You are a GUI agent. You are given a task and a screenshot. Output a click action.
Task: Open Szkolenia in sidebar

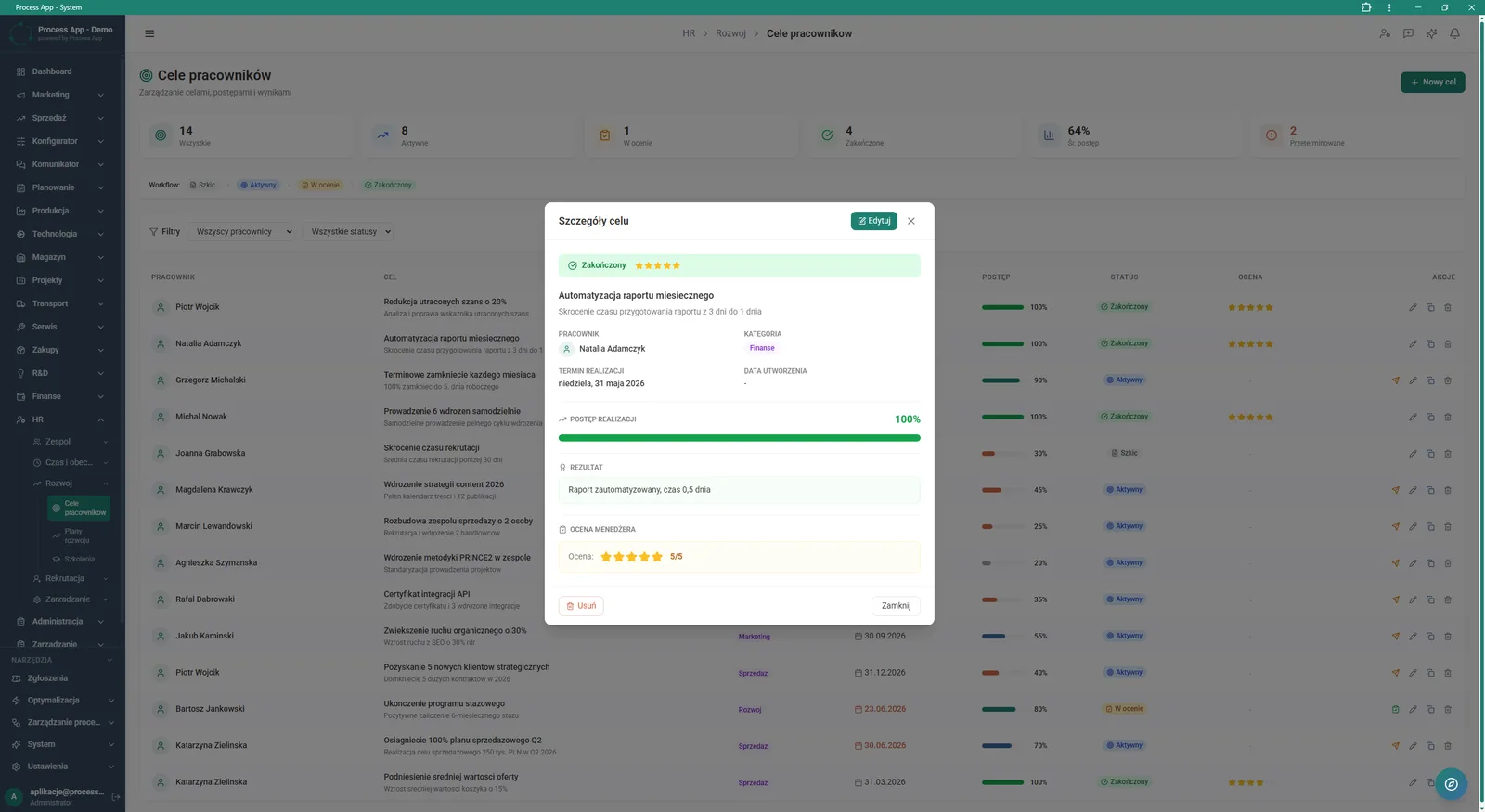tap(79, 560)
